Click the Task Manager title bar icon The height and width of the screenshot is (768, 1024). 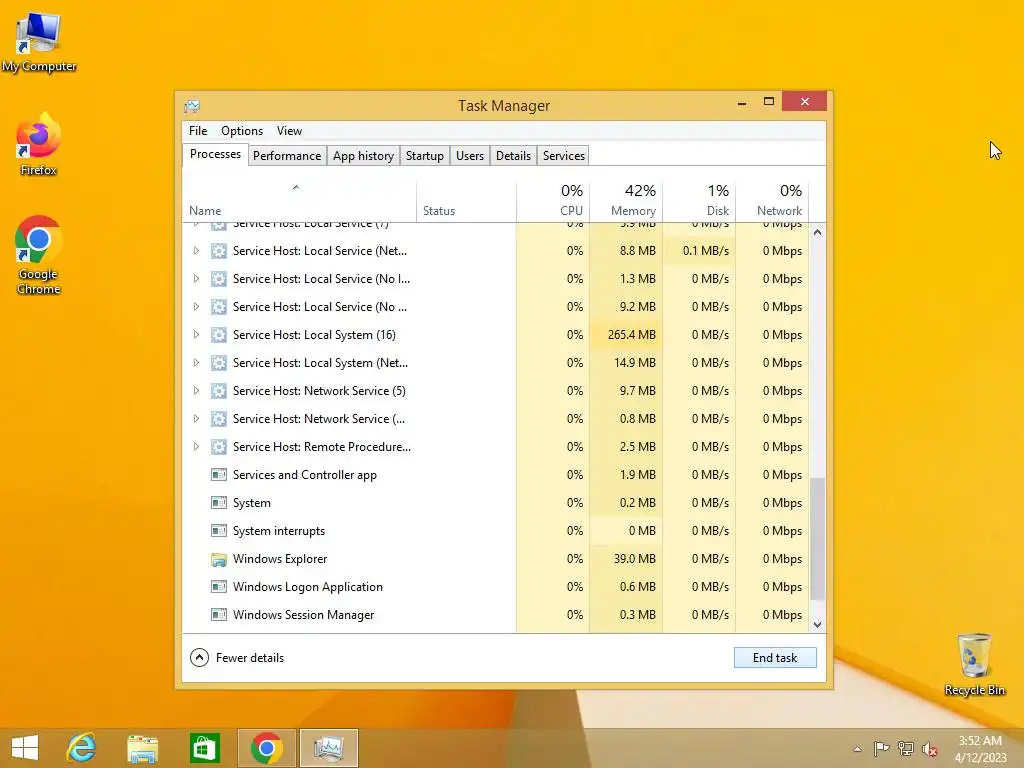[192, 106]
